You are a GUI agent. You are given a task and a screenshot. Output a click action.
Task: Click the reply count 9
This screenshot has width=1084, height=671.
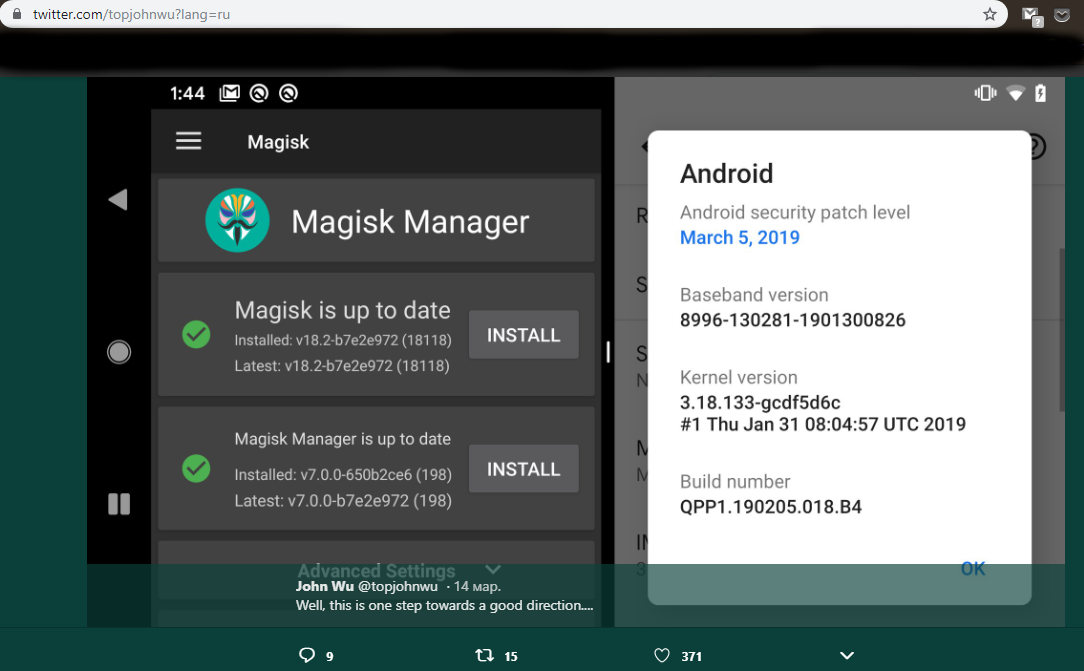(330, 656)
